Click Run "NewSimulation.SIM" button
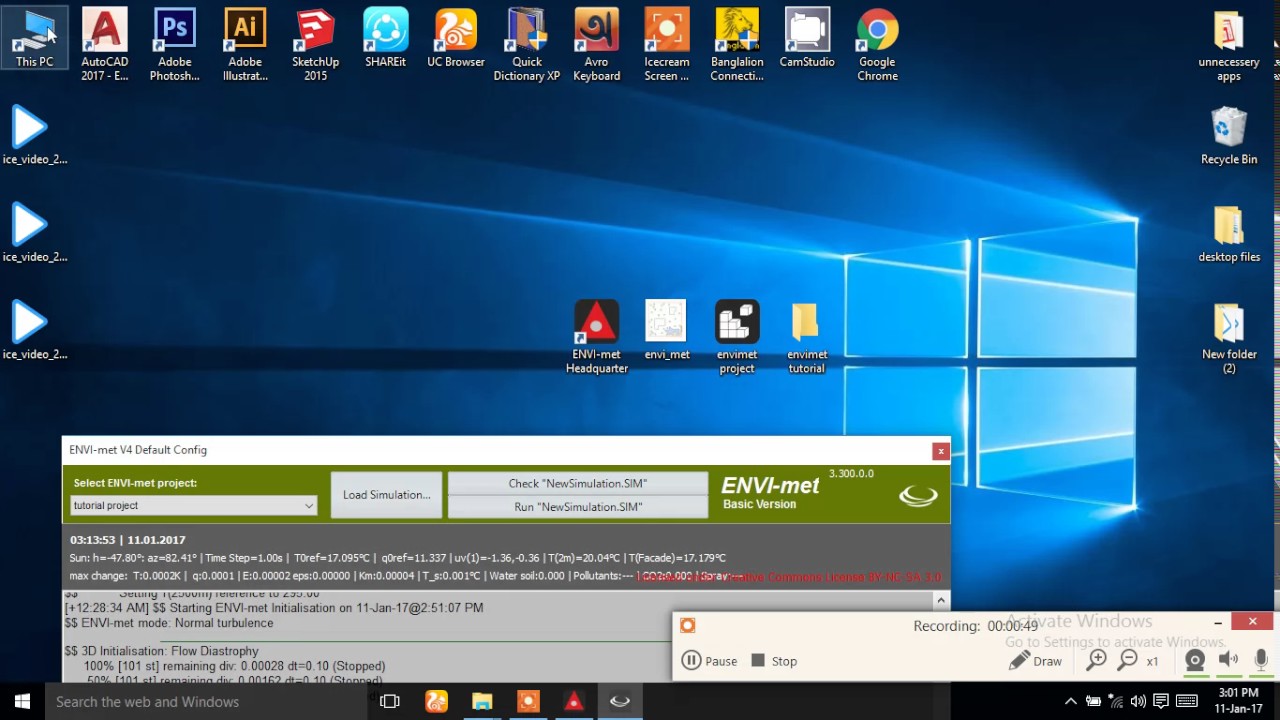 (578, 507)
